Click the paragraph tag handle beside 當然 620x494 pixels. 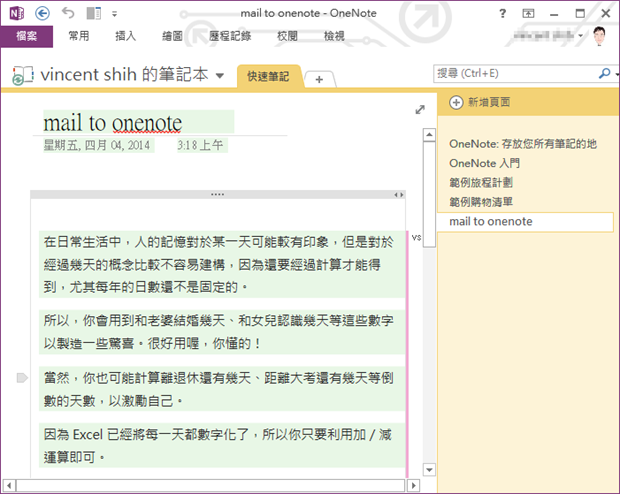coord(22,378)
